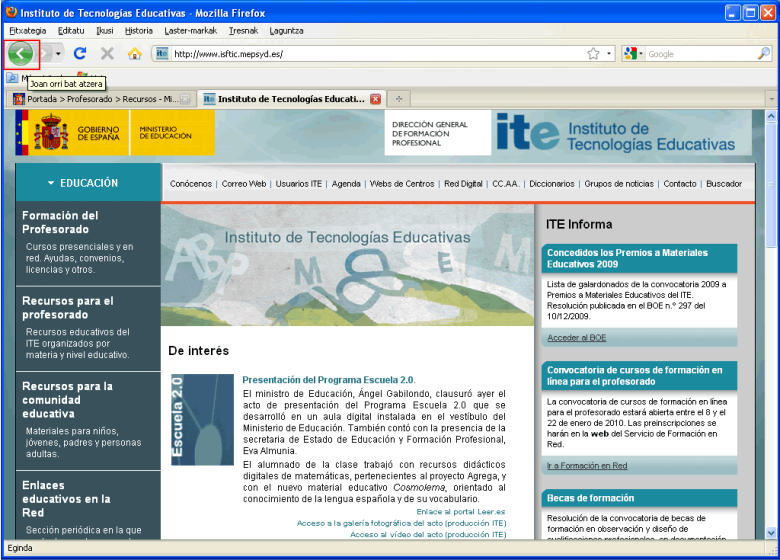Open the Laguntza menu

click(x=286, y=31)
